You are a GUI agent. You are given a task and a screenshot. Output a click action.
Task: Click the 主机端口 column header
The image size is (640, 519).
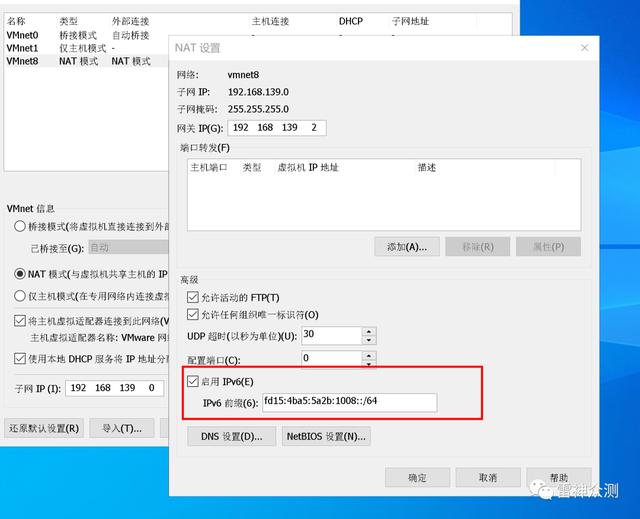(209, 167)
